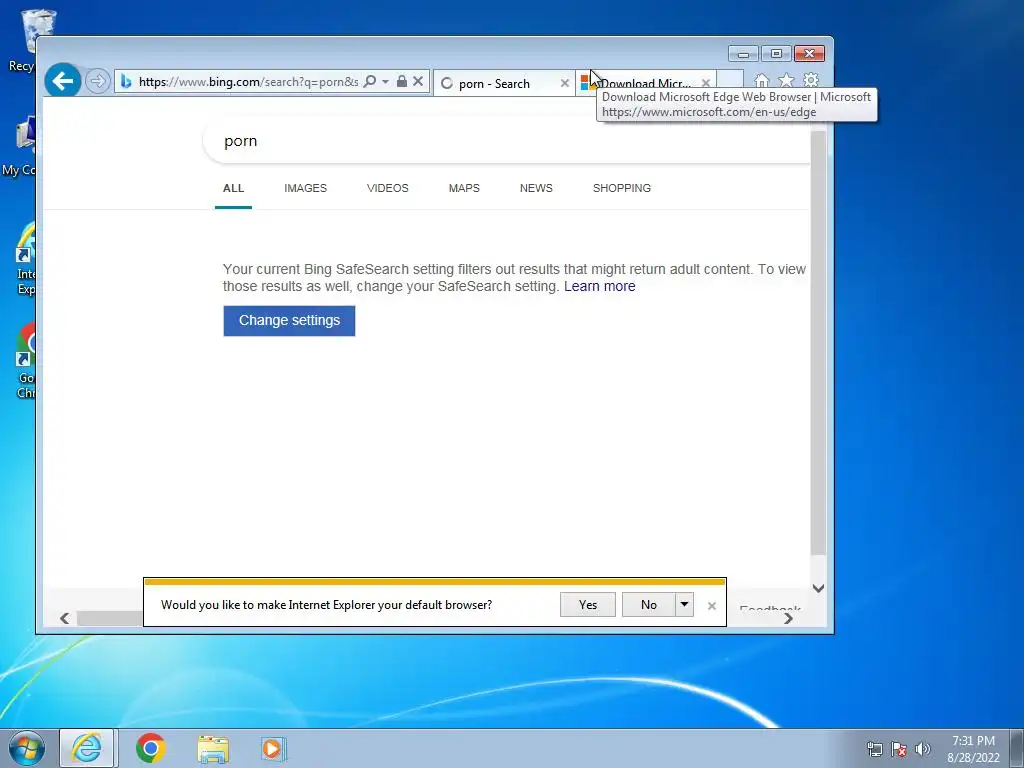The image size is (1024, 768).
Task: Click the network tray icon
Action: pyautogui.click(x=874, y=749)
